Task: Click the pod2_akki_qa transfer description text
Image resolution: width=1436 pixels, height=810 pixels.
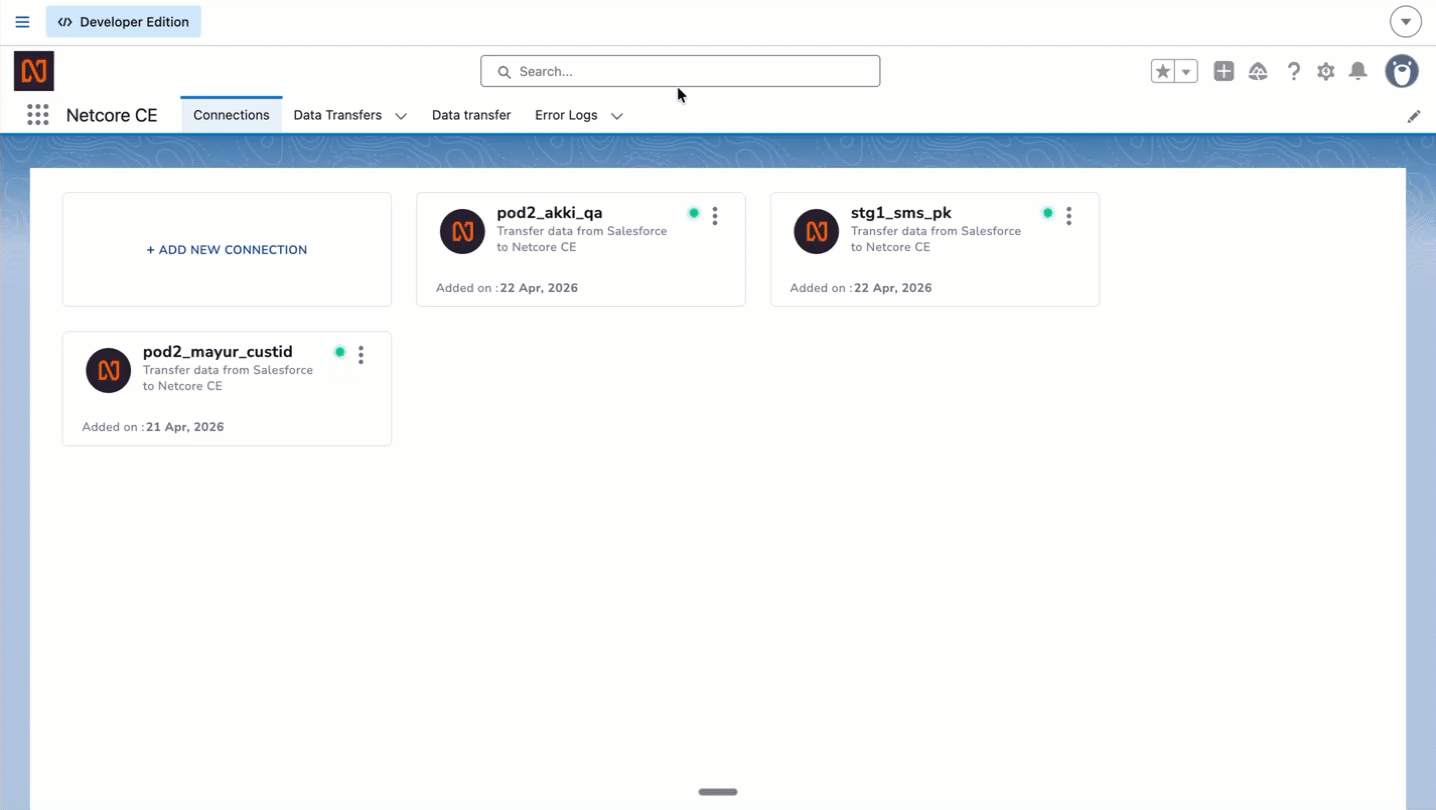Action: coord(582,239)
